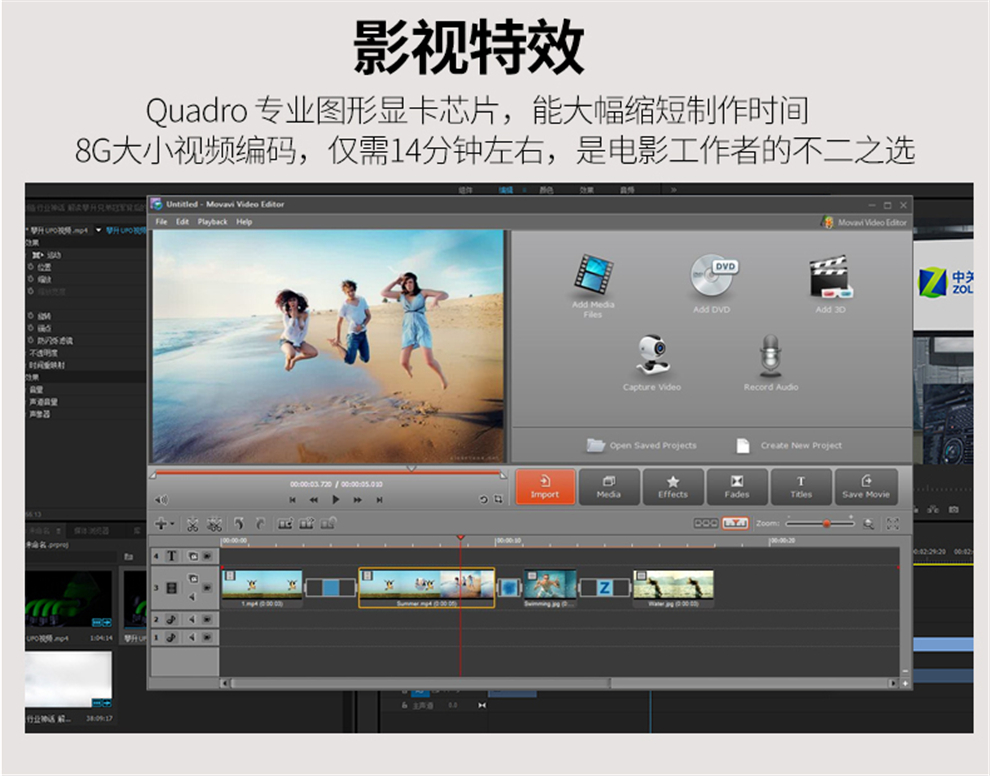Image resolution: width=990 pixels, height=776 pixels.
Task: Toggle visibility of the title track 4
Action: 194,556
